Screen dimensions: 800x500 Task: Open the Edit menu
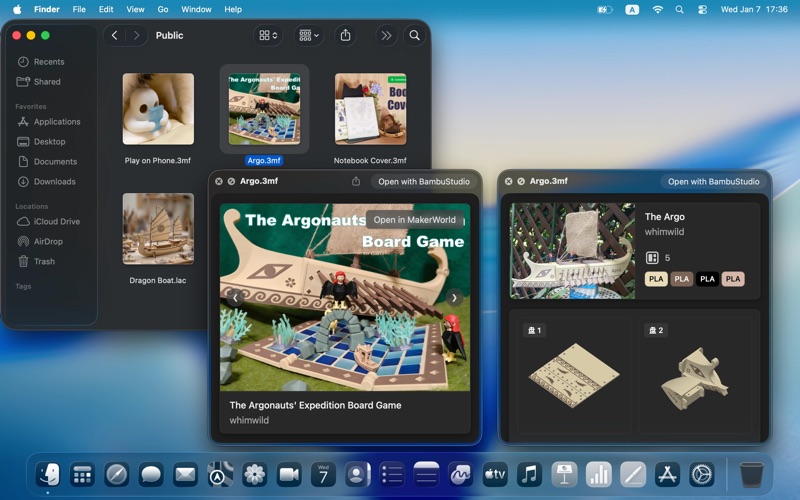click(106, 9)
